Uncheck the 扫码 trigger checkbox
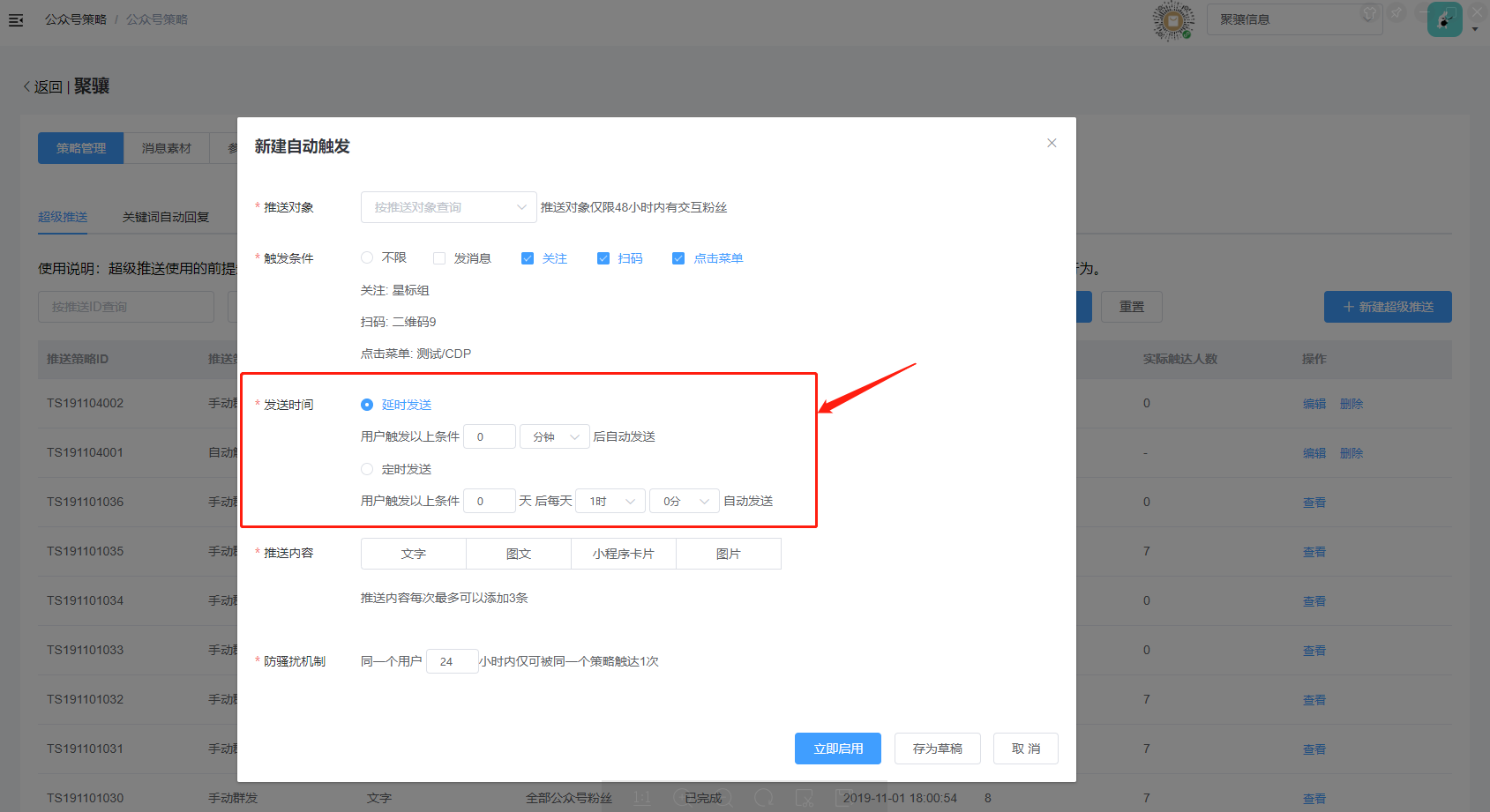Image resolution: width=1490 pixels, height=812 pixels. pyautogui.click(x=603, y=258)
